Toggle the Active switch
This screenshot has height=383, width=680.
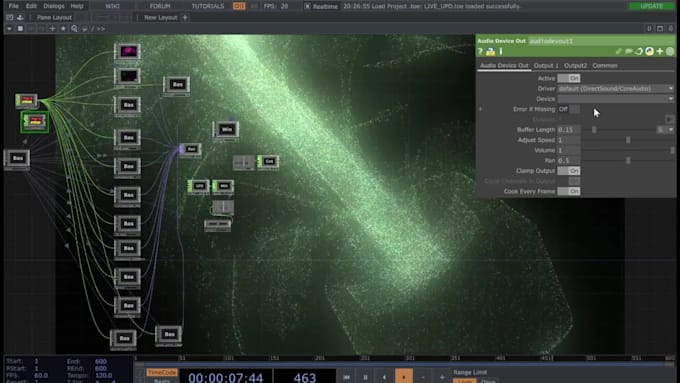coord(569,78)
